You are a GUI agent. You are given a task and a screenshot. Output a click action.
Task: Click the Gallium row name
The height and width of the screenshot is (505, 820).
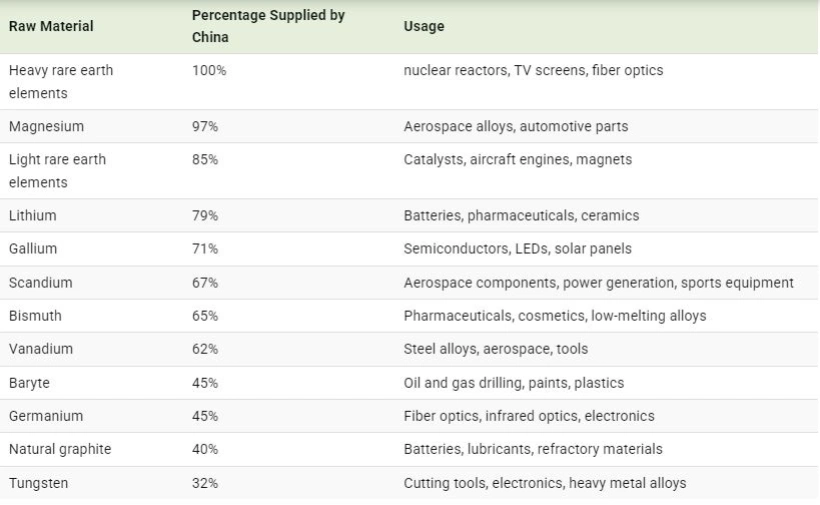pyautogui.click(x=33, y=248)
